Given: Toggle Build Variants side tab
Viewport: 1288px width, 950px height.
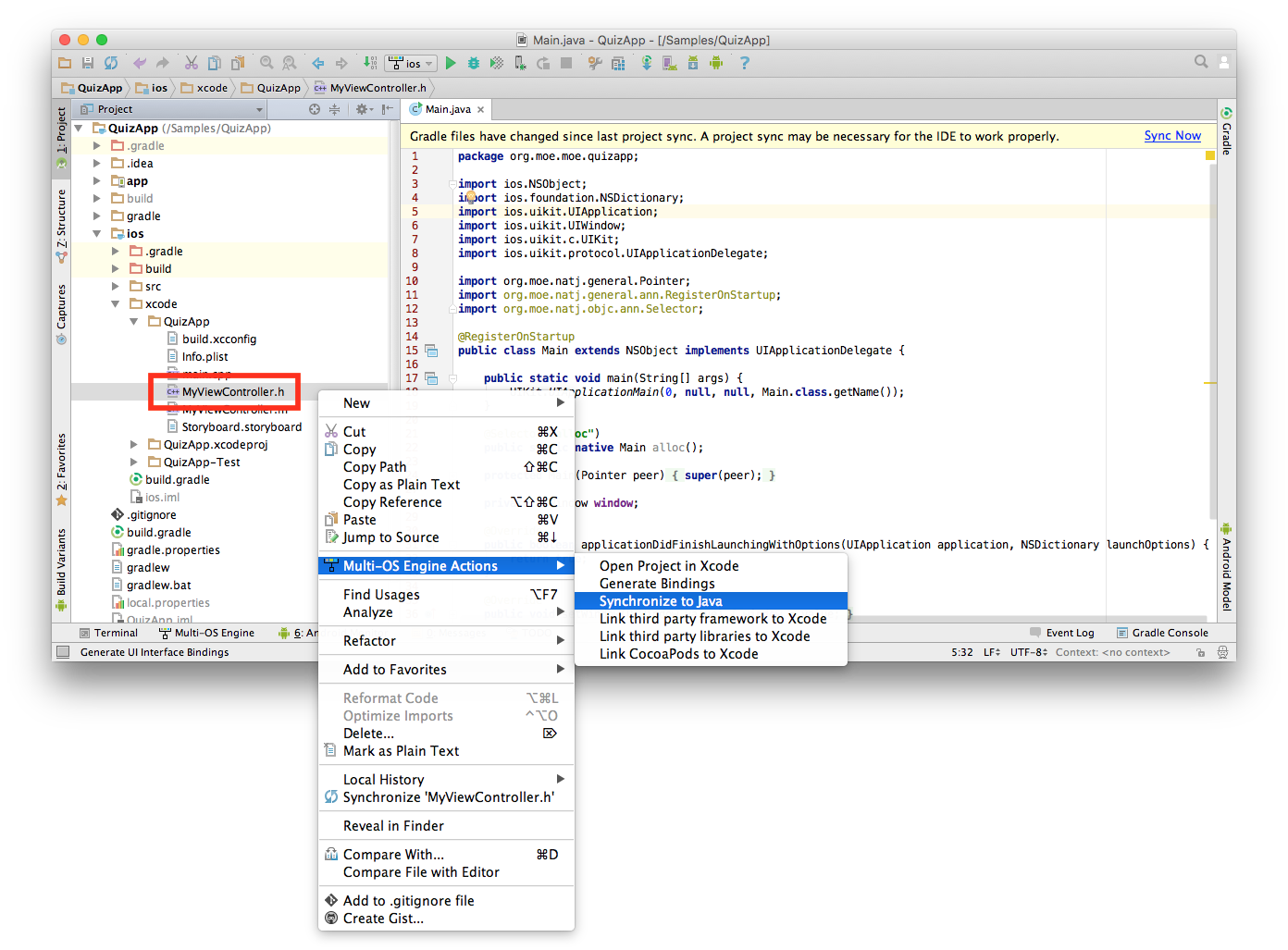Looking at the screenshot, I should pyautogui.click(x=61, y=569).
